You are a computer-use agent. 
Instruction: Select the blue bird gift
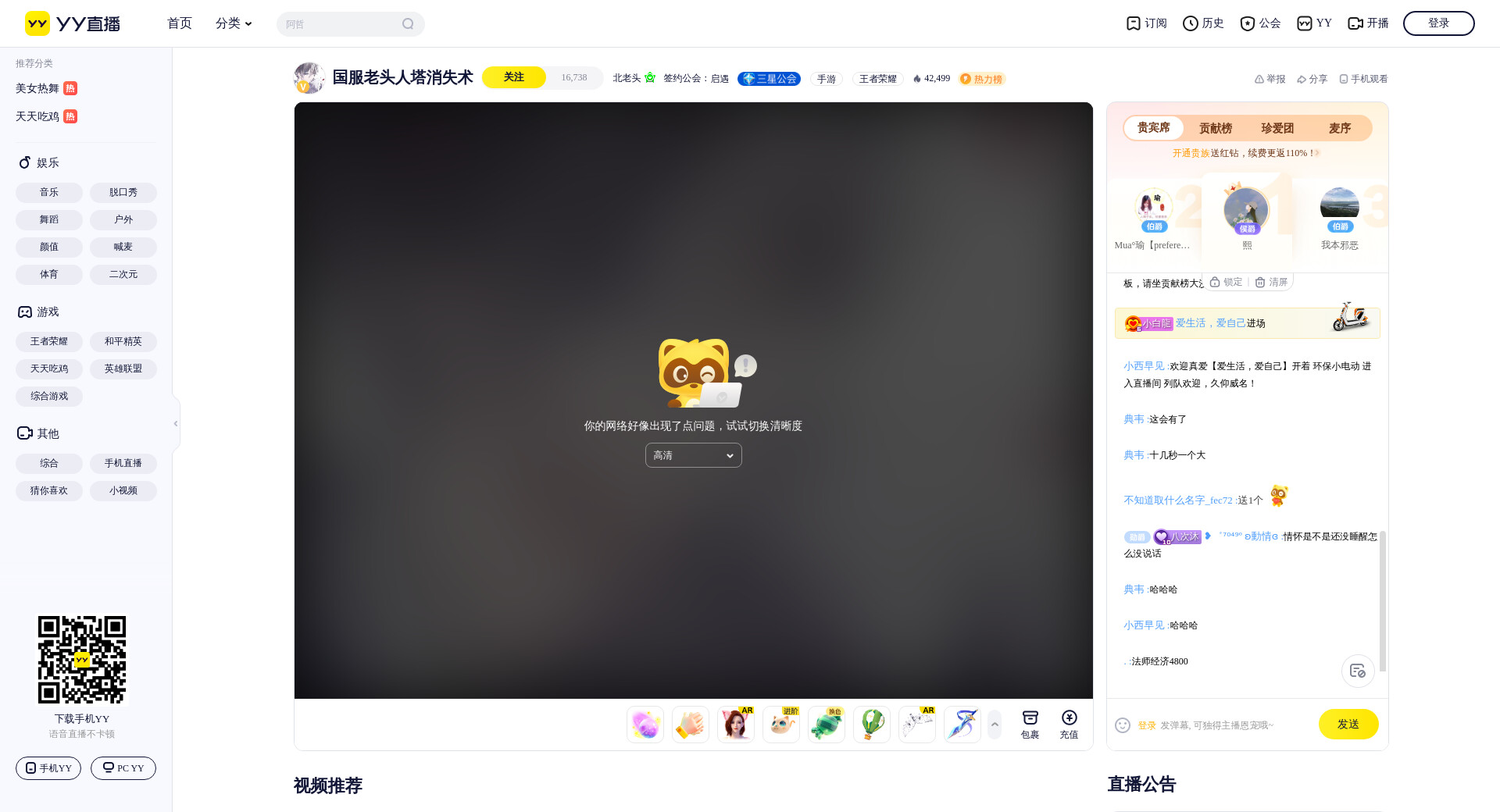click(962, 725)
